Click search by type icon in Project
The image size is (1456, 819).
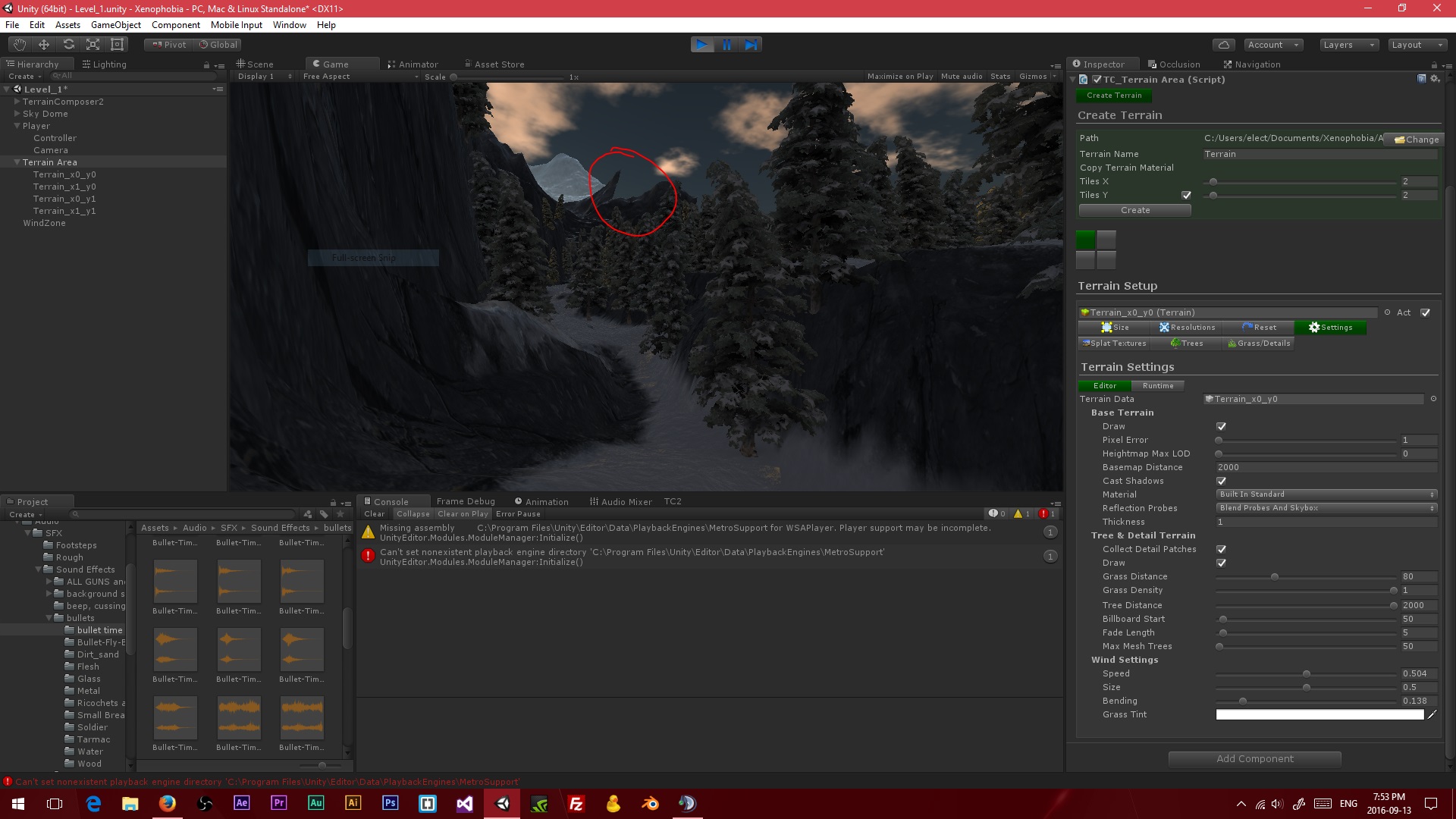click(308, 514)
